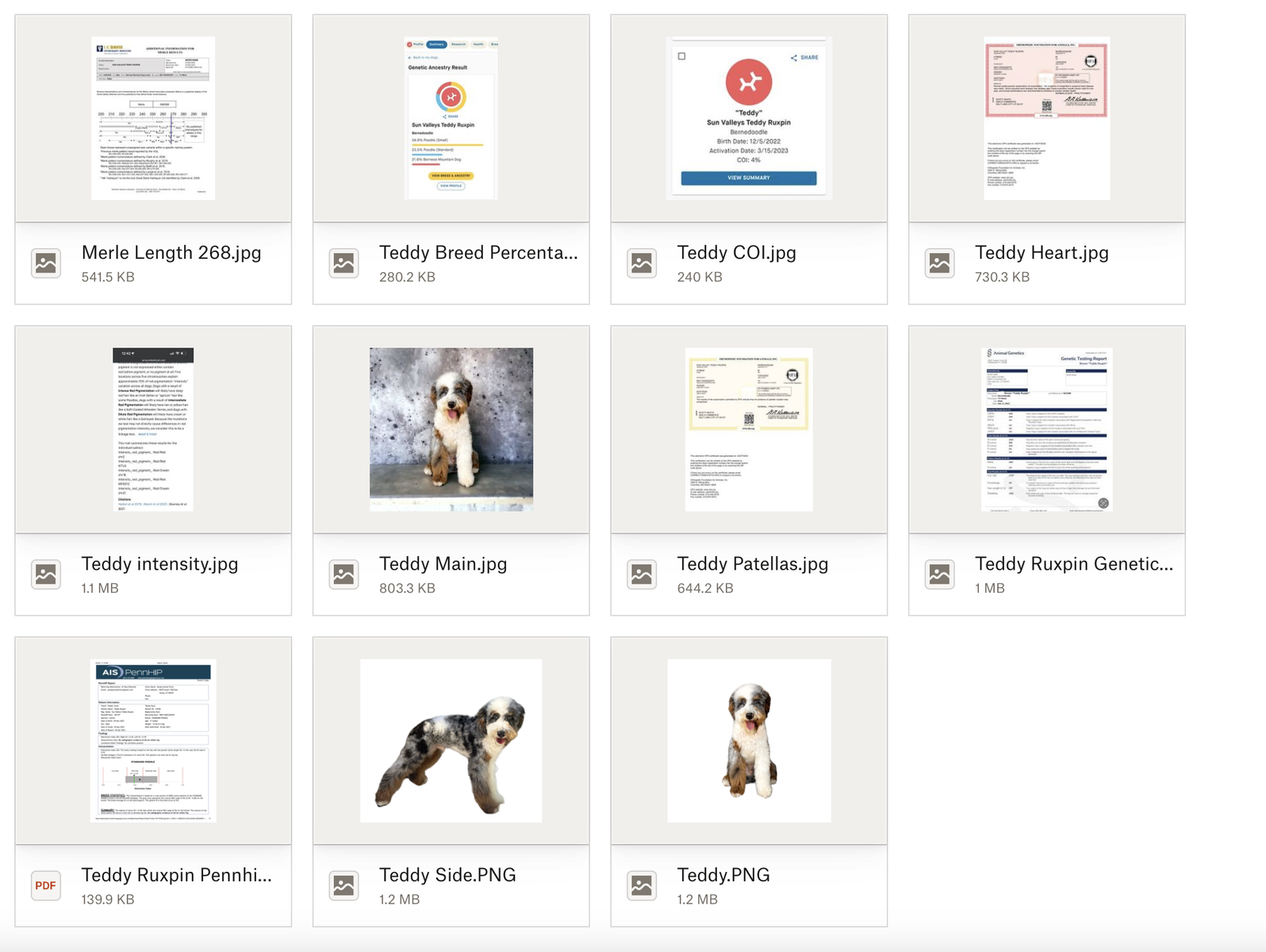This screenshot has height=952, width=1266.
Task: Click the PDF icon for Teddy Ruxpin Pennhip file
Action: click(46, 885)
